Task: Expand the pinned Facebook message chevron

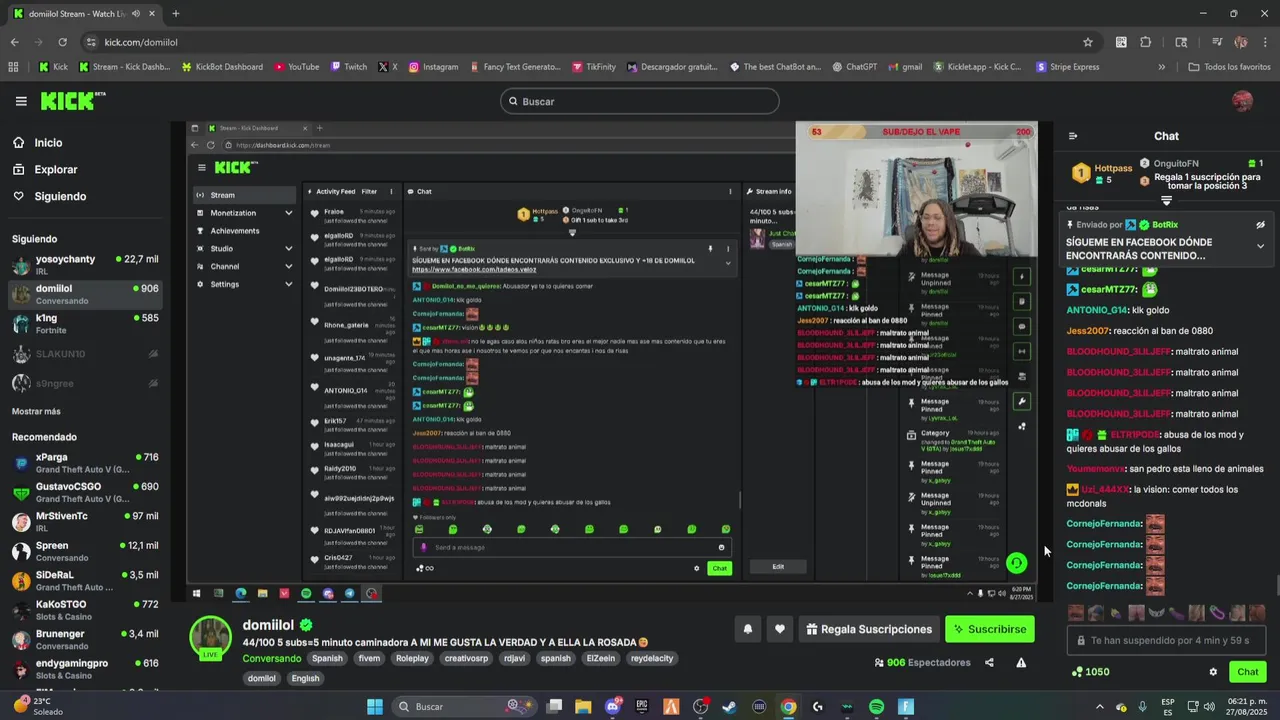Action: click(1260, 246)
